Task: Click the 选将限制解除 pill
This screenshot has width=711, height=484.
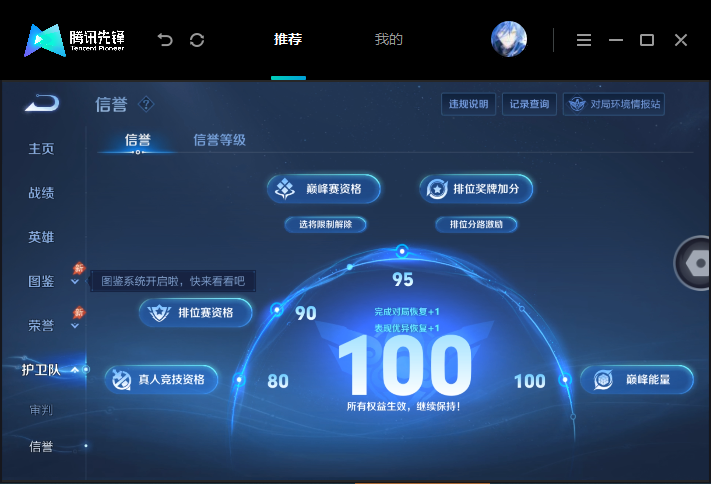Action: 326,224
